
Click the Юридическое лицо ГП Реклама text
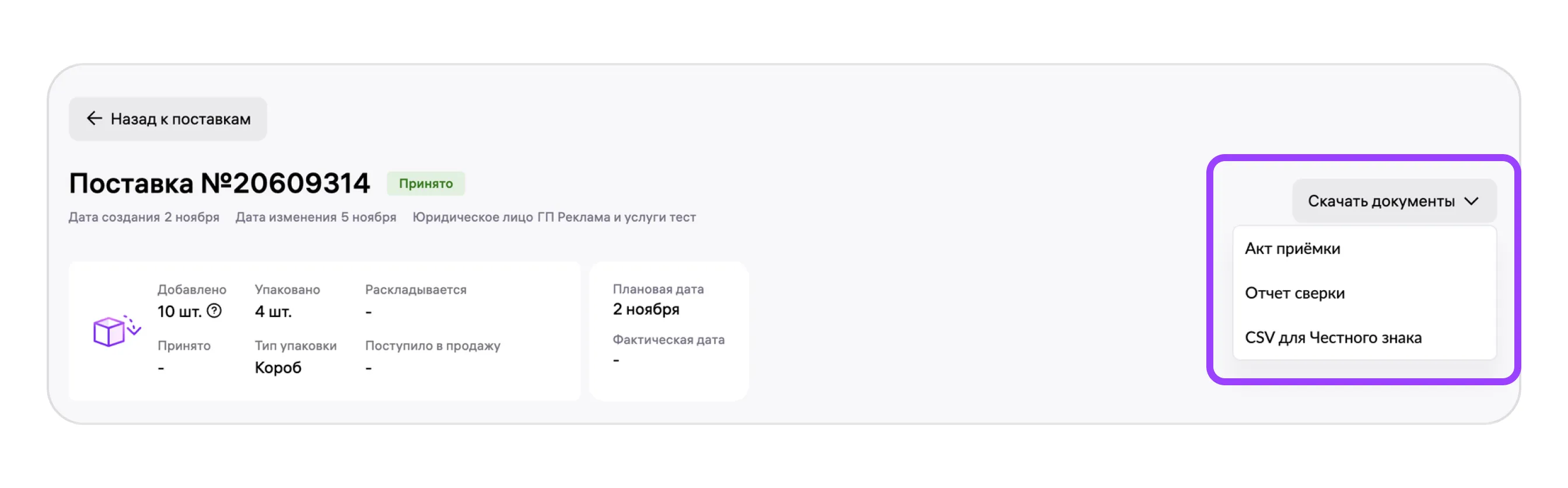click(x=554, y=218)
